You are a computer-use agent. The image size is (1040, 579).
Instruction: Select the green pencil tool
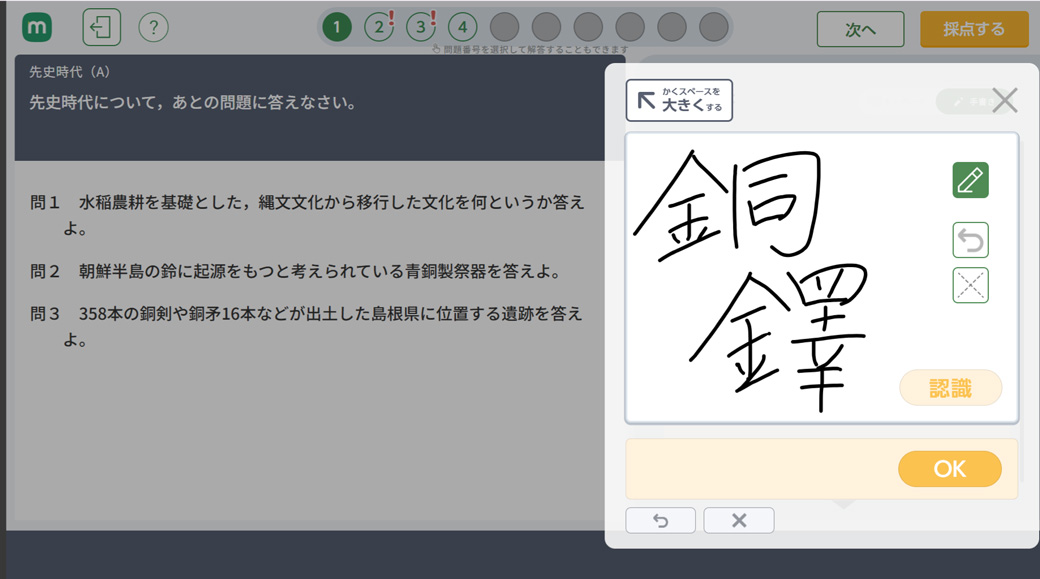coord(970,180)
